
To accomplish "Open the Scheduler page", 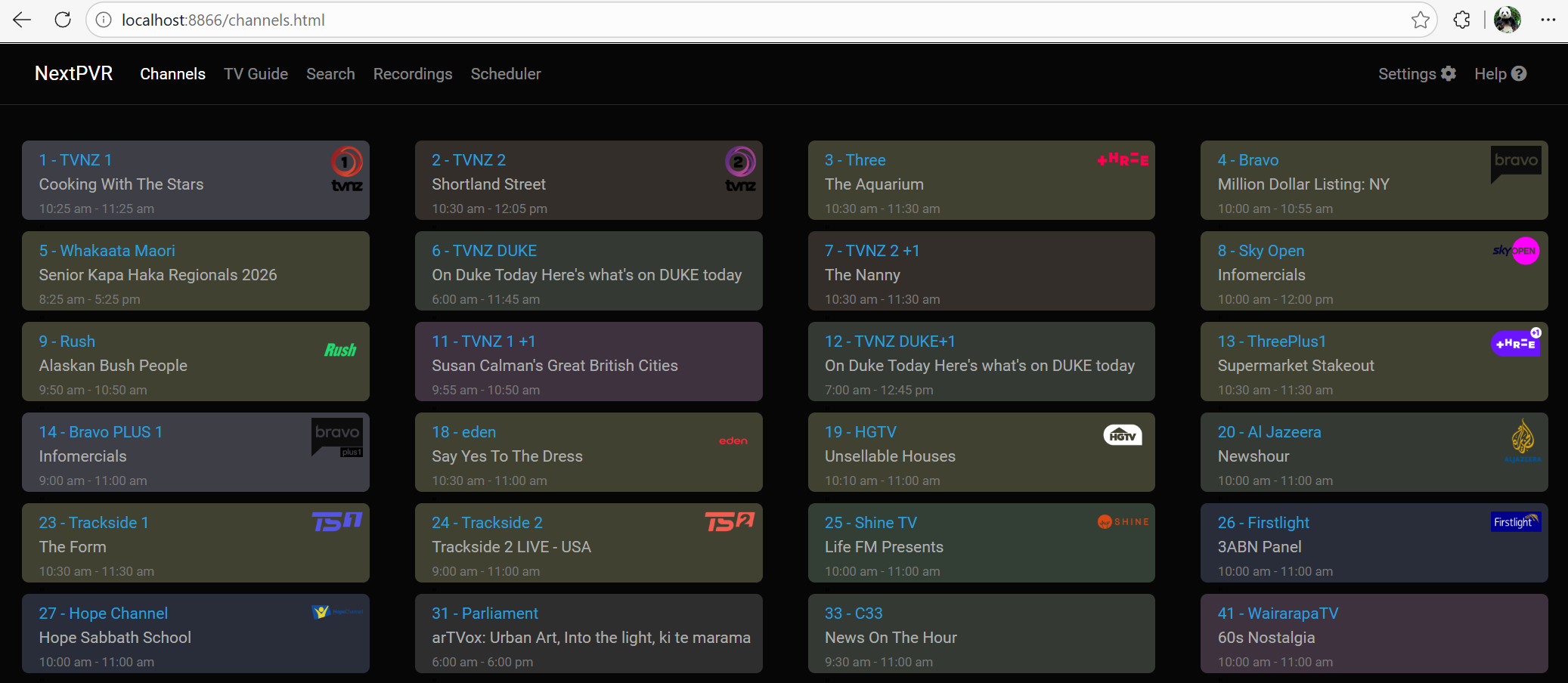I will [505, 74].
